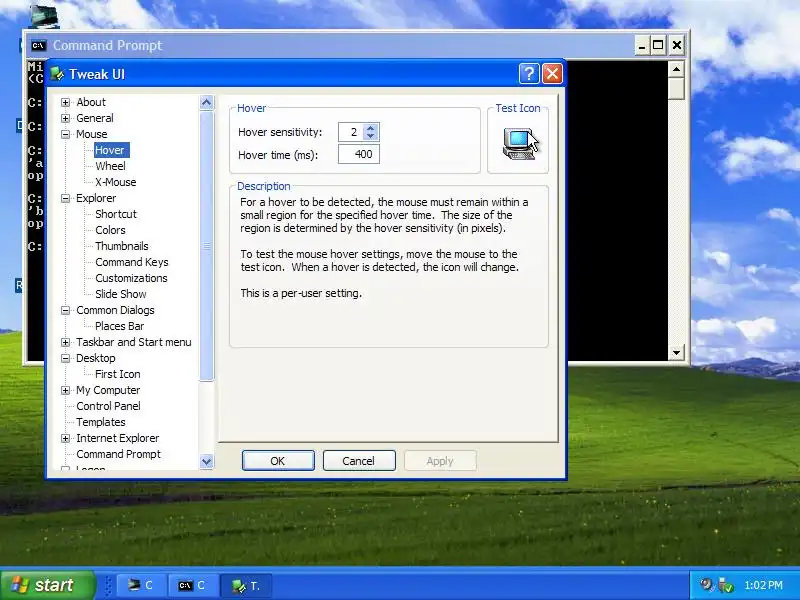Click Command Prompt scrollbar up arrow
The image size is (800, 600).
tap(677, 69)
